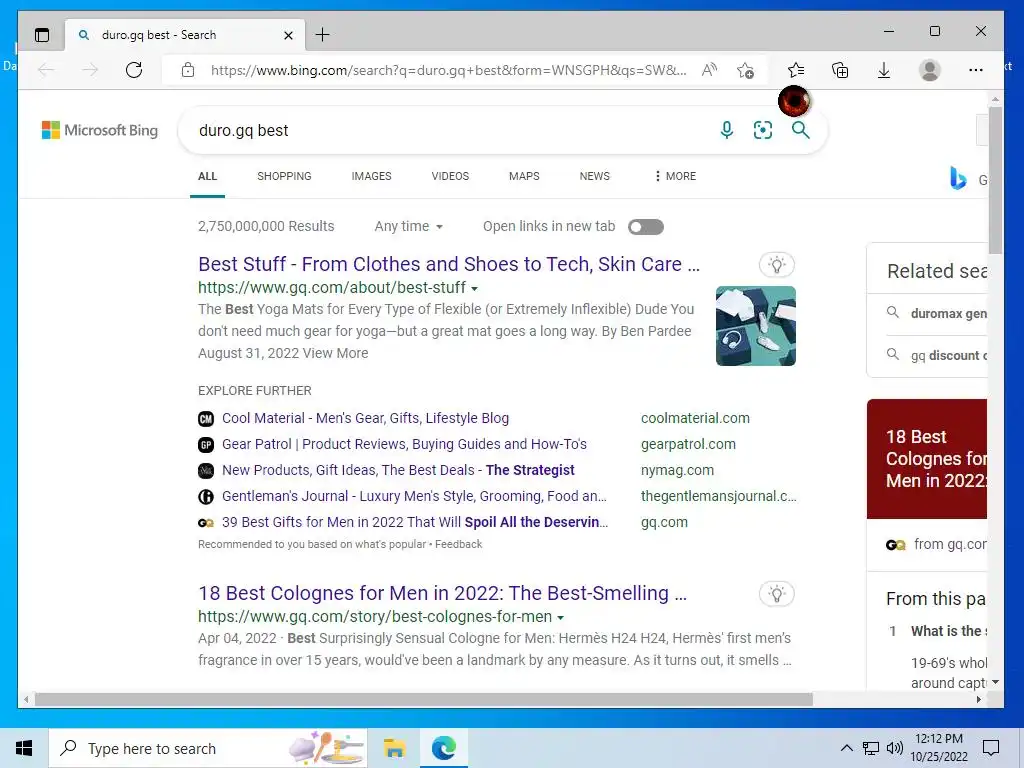1024x768 pixels.
Task: Open the Favorites list icon
Action: coord(796,70)
